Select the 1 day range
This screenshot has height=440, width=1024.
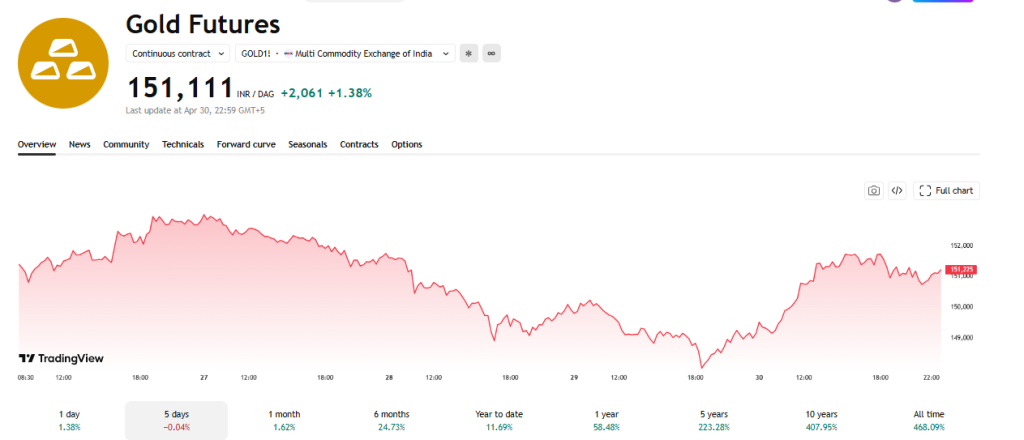pyautogui.click(x=69, y=420)
